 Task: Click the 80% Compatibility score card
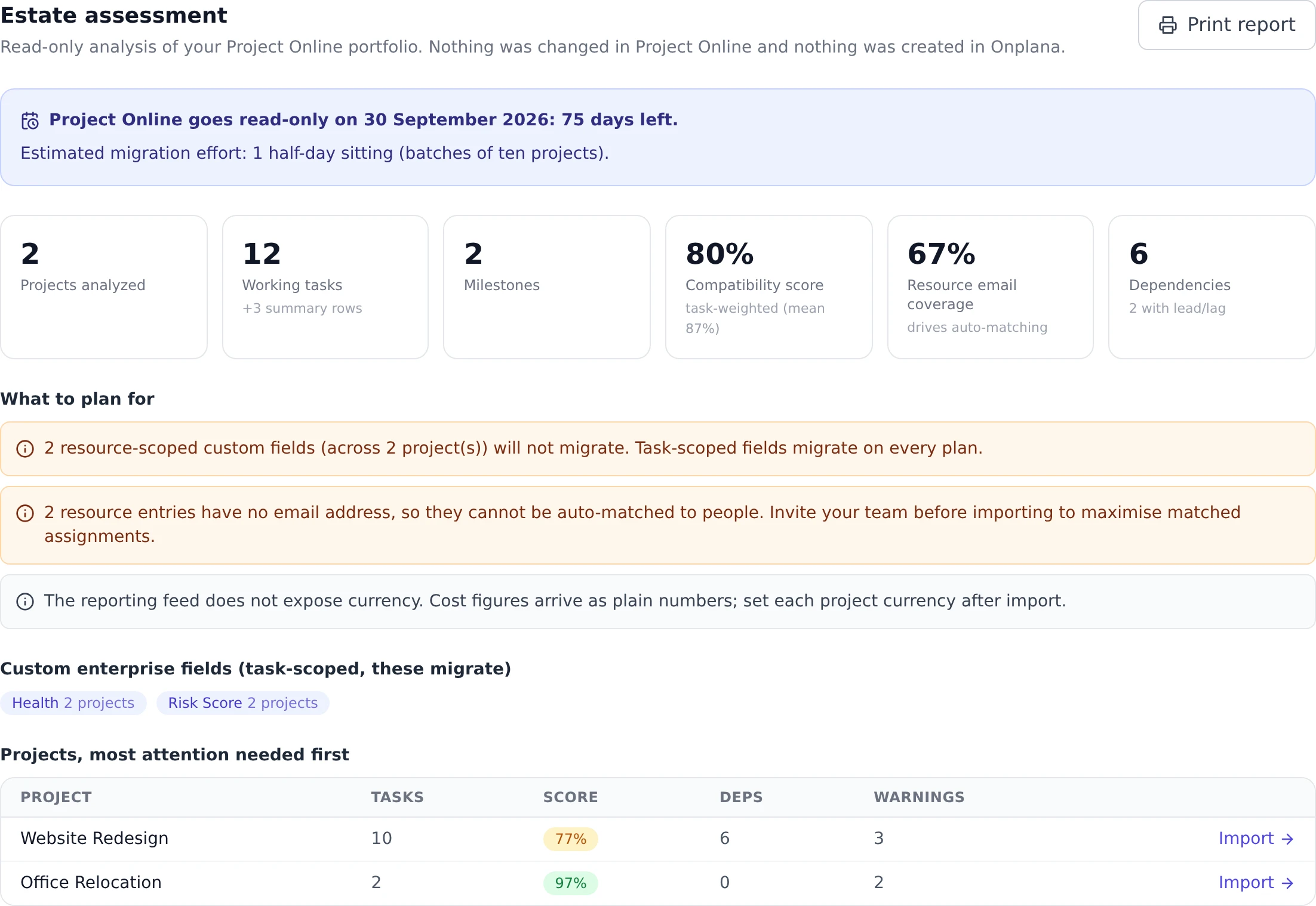coord(769,287)
